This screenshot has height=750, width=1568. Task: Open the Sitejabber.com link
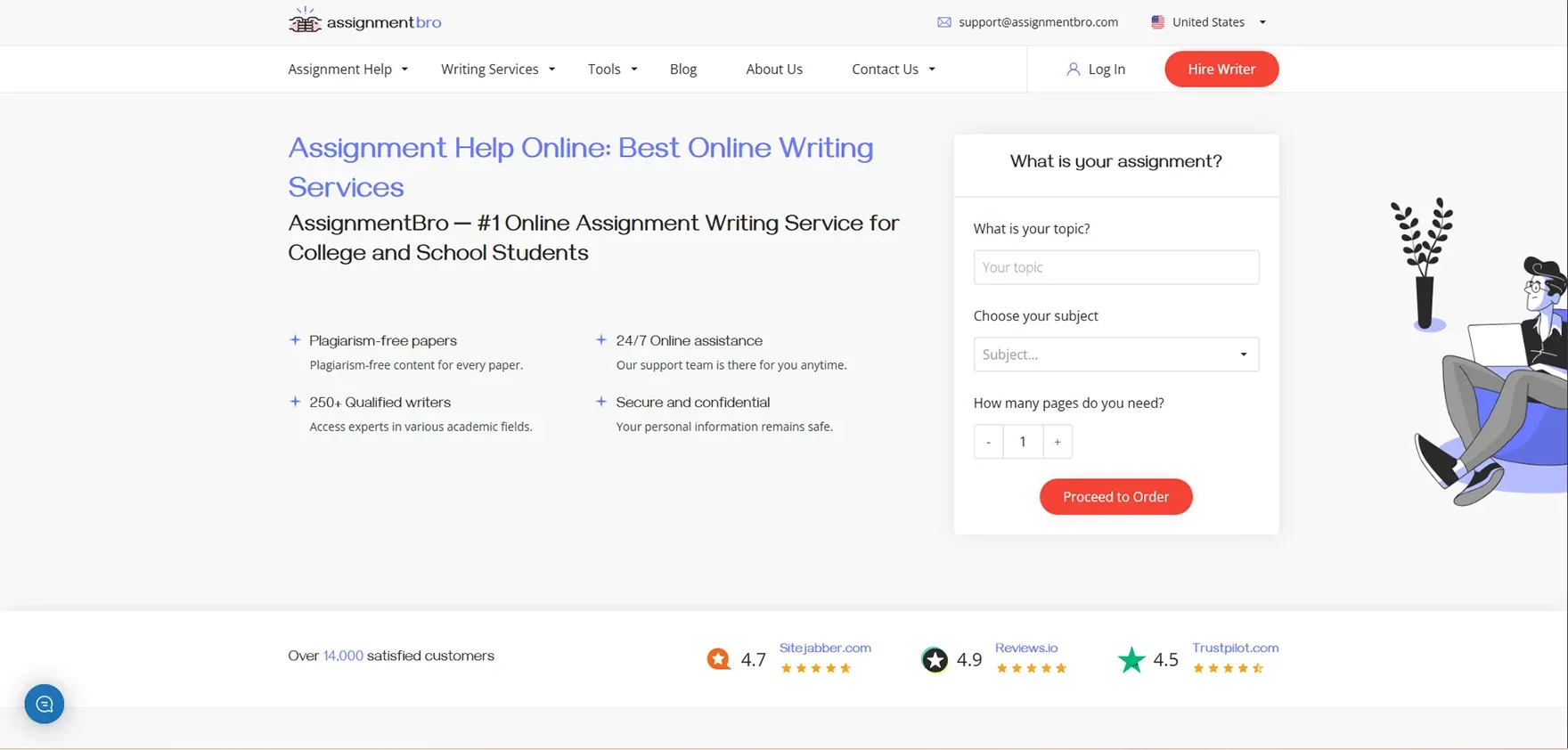coord(825,648)
